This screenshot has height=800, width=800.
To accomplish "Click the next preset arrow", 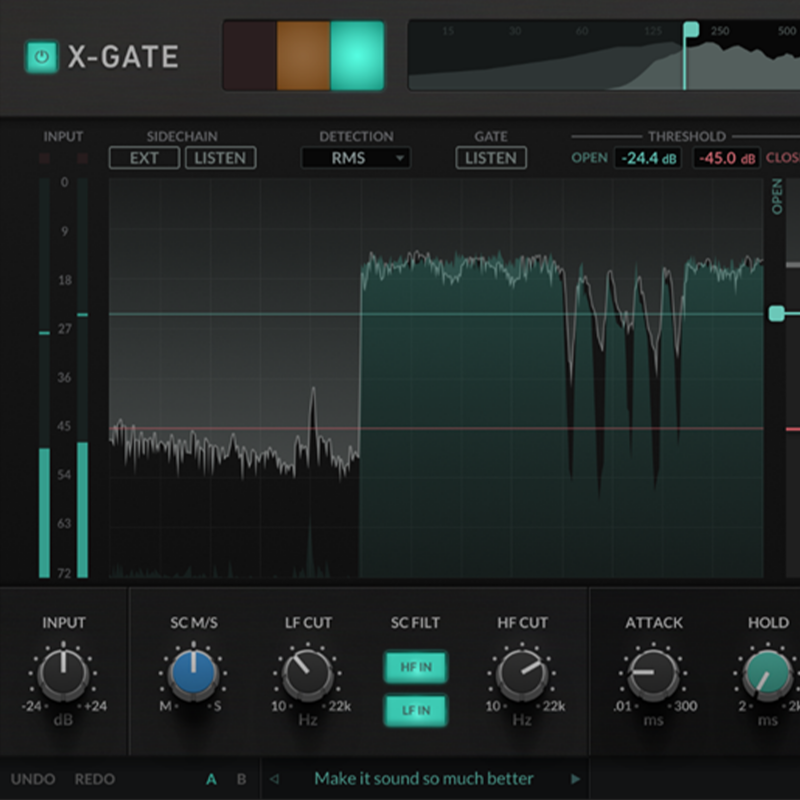I will 577,778.
